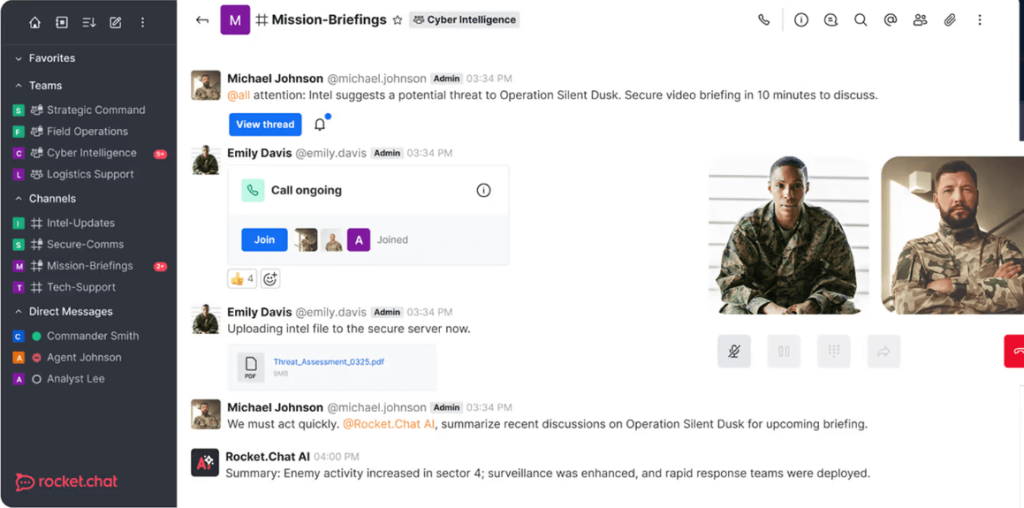Click the View thread button
The height and width of the screenshot is (508, 1024).
(265, 124)
